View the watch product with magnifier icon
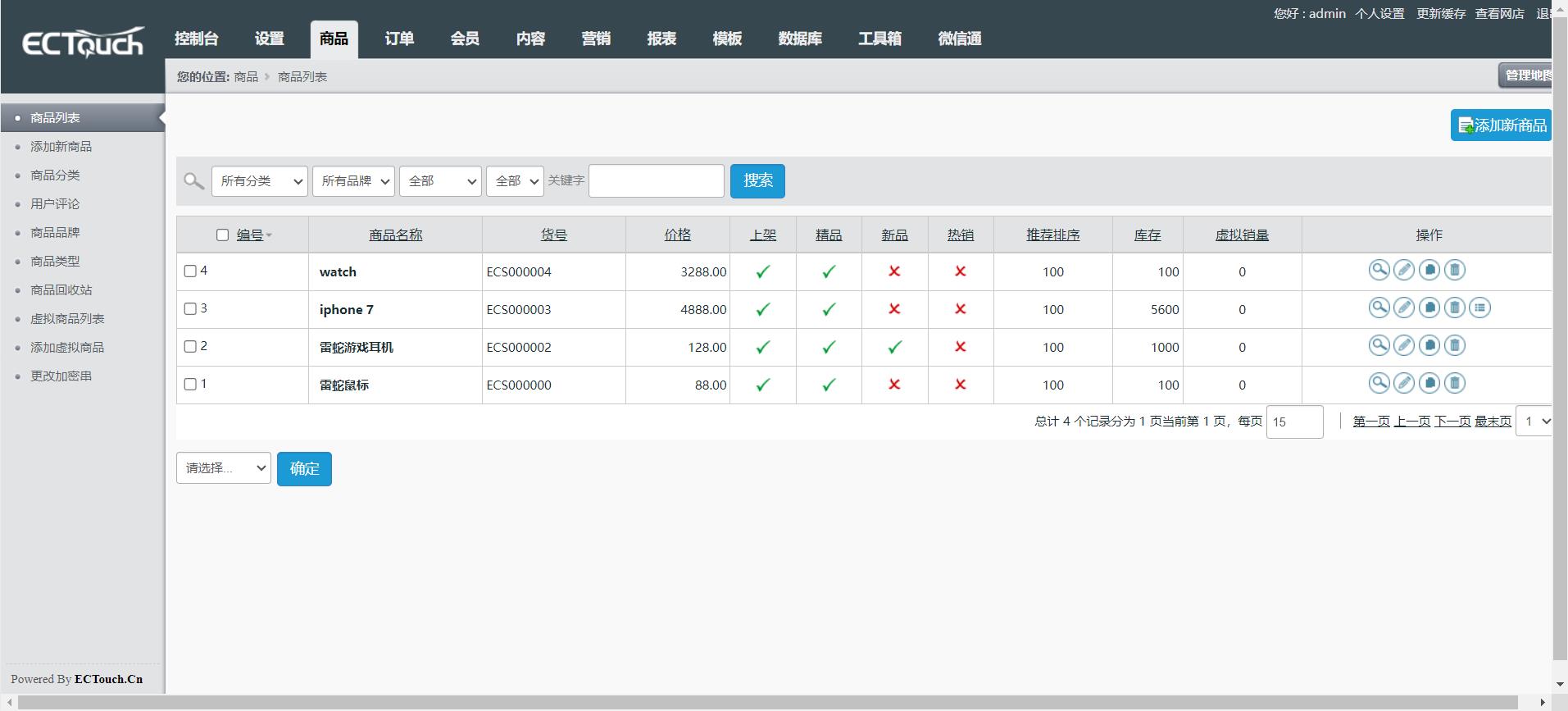The width and height of the screenshot is (1568, 711). 1379,270
